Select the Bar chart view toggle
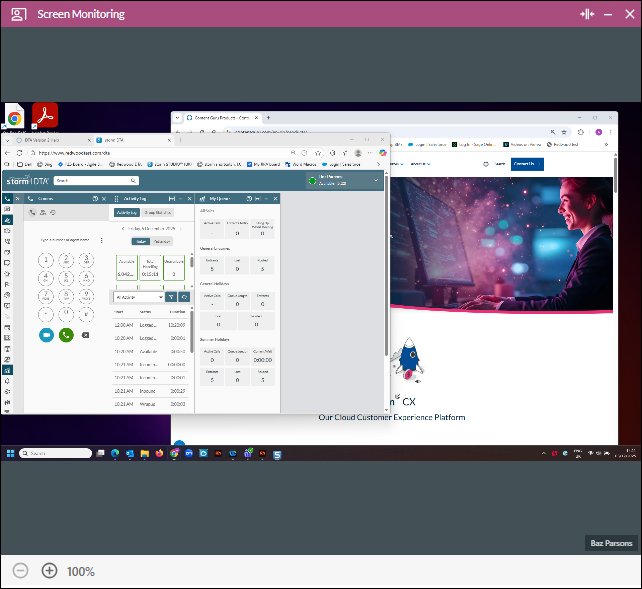The image size is (642, 589). tap(162, 241)
